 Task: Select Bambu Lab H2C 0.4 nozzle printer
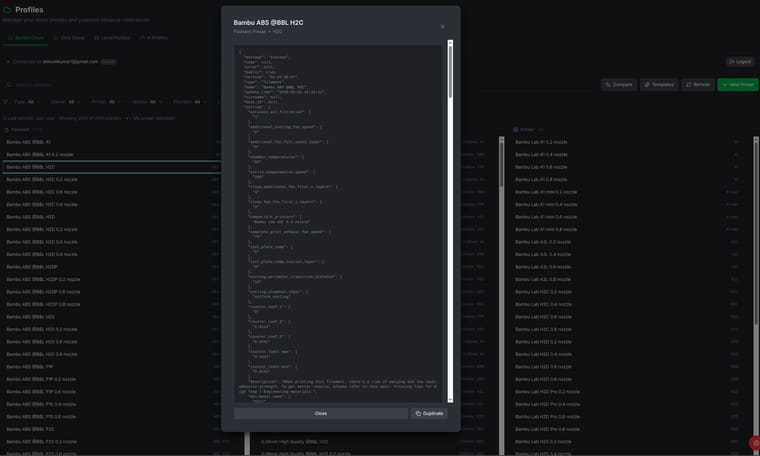pos(543,304)
